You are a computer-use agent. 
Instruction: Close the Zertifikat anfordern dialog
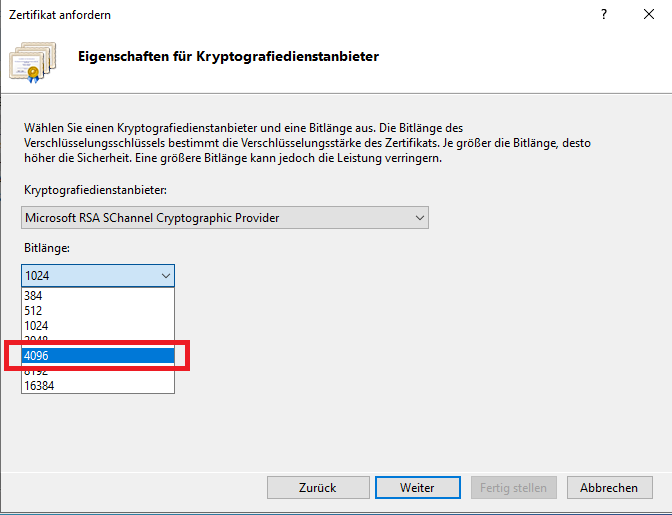(x=648, y=15)
